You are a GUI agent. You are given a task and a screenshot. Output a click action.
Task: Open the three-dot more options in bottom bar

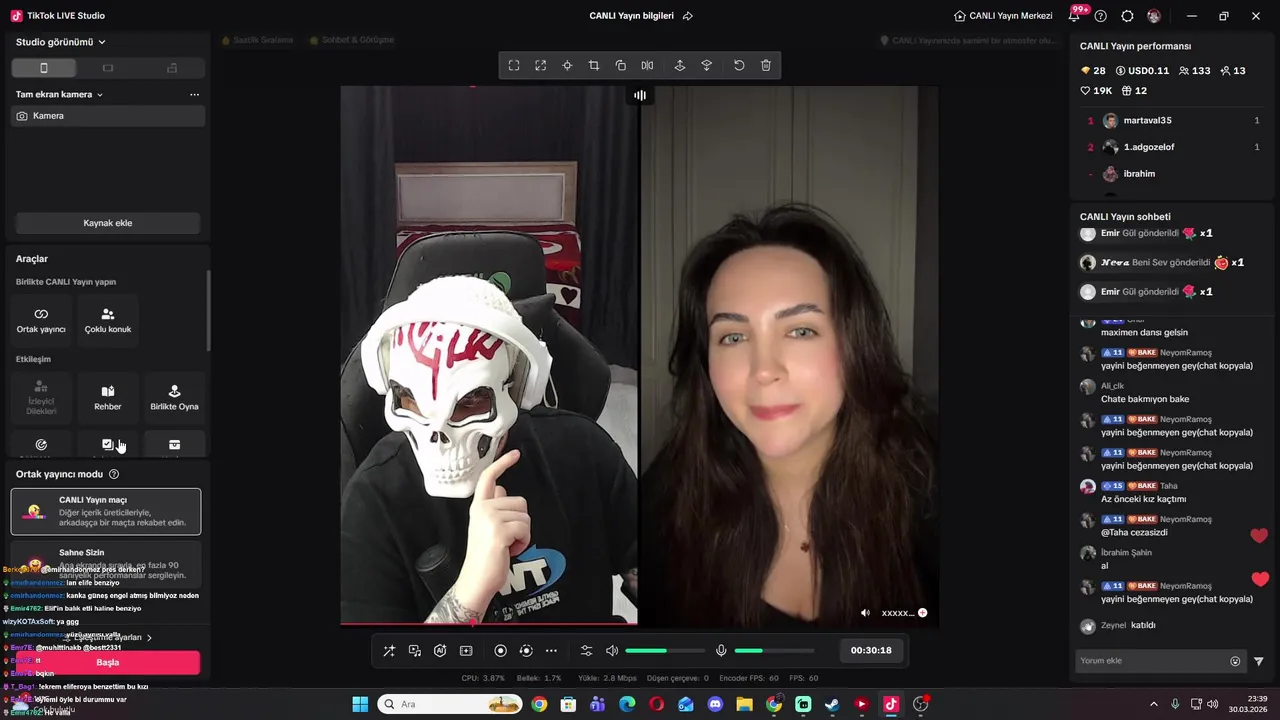pyautogui.click(x=551, y=651)
